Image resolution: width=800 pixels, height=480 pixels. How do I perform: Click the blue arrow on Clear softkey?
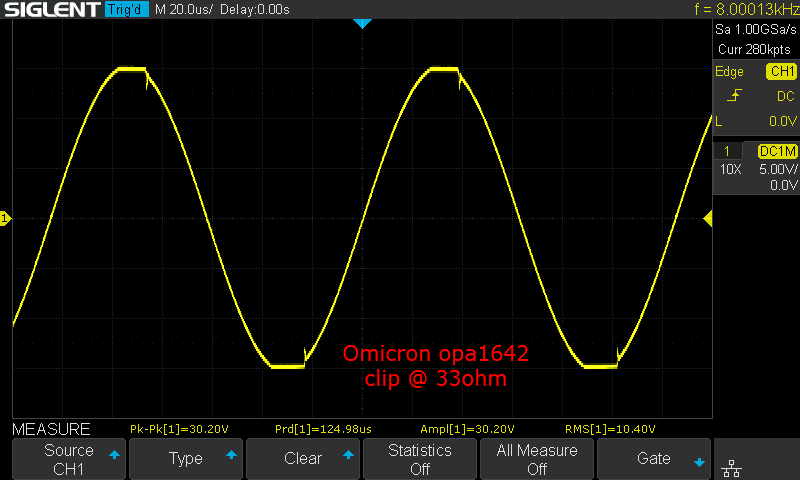[x=348, y=454]
